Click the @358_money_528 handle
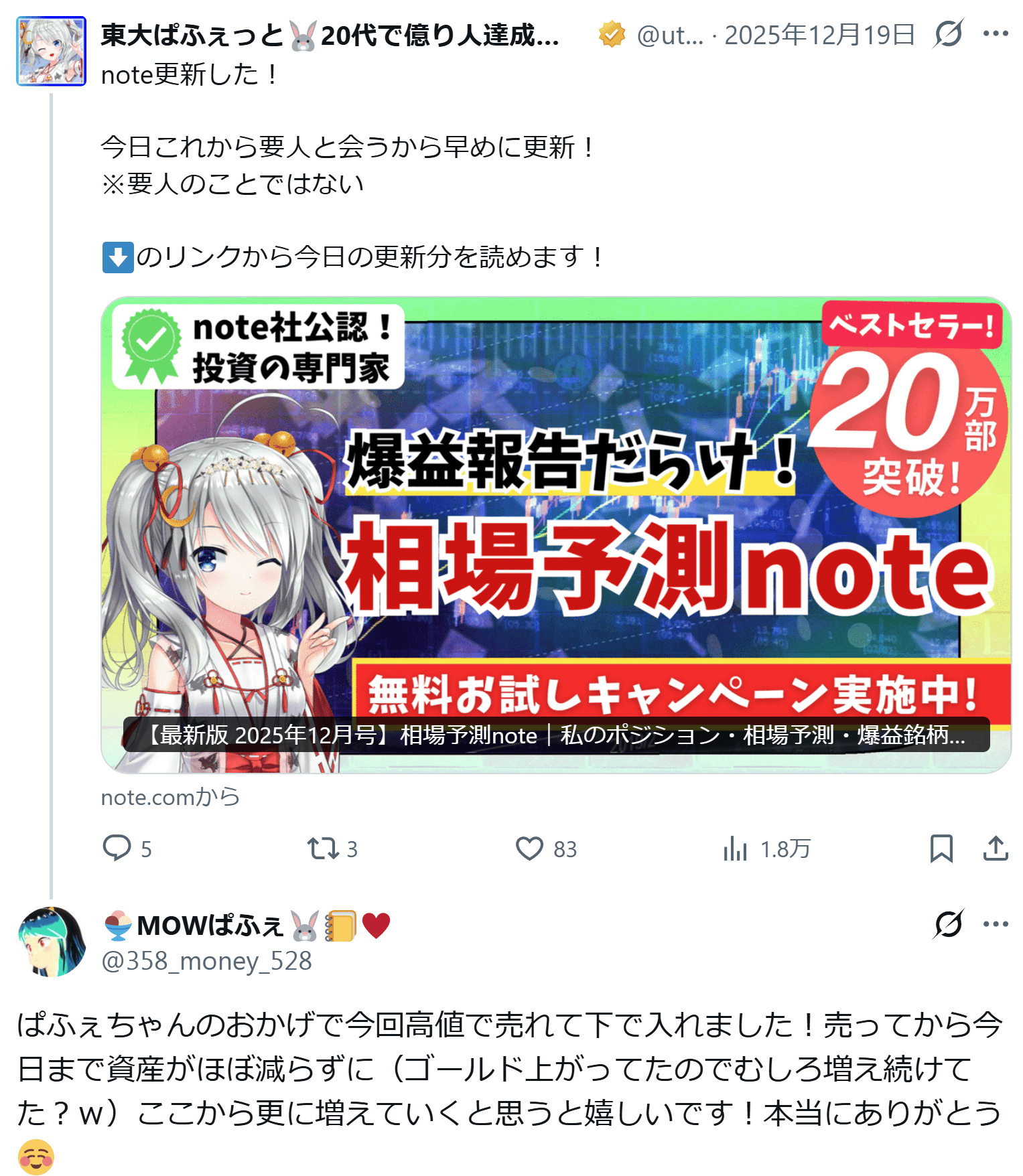The image size is (1023, 1176). 206,961
